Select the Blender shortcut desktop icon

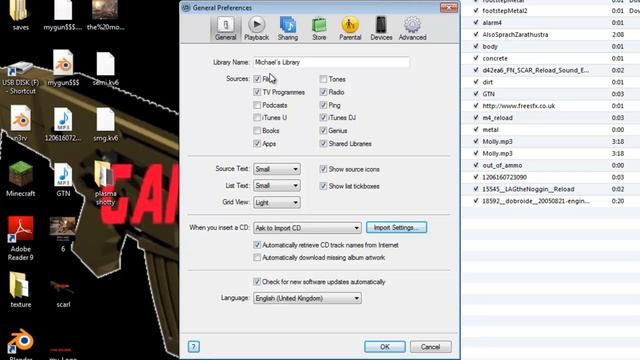coord(20,345)
